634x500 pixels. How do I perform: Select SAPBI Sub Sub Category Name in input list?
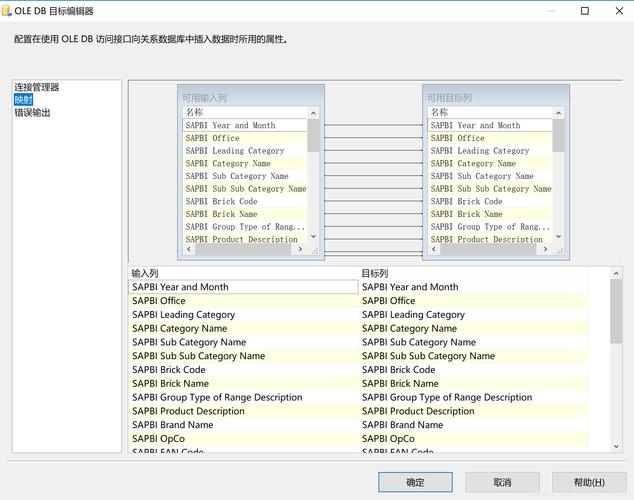pos(245,189)
